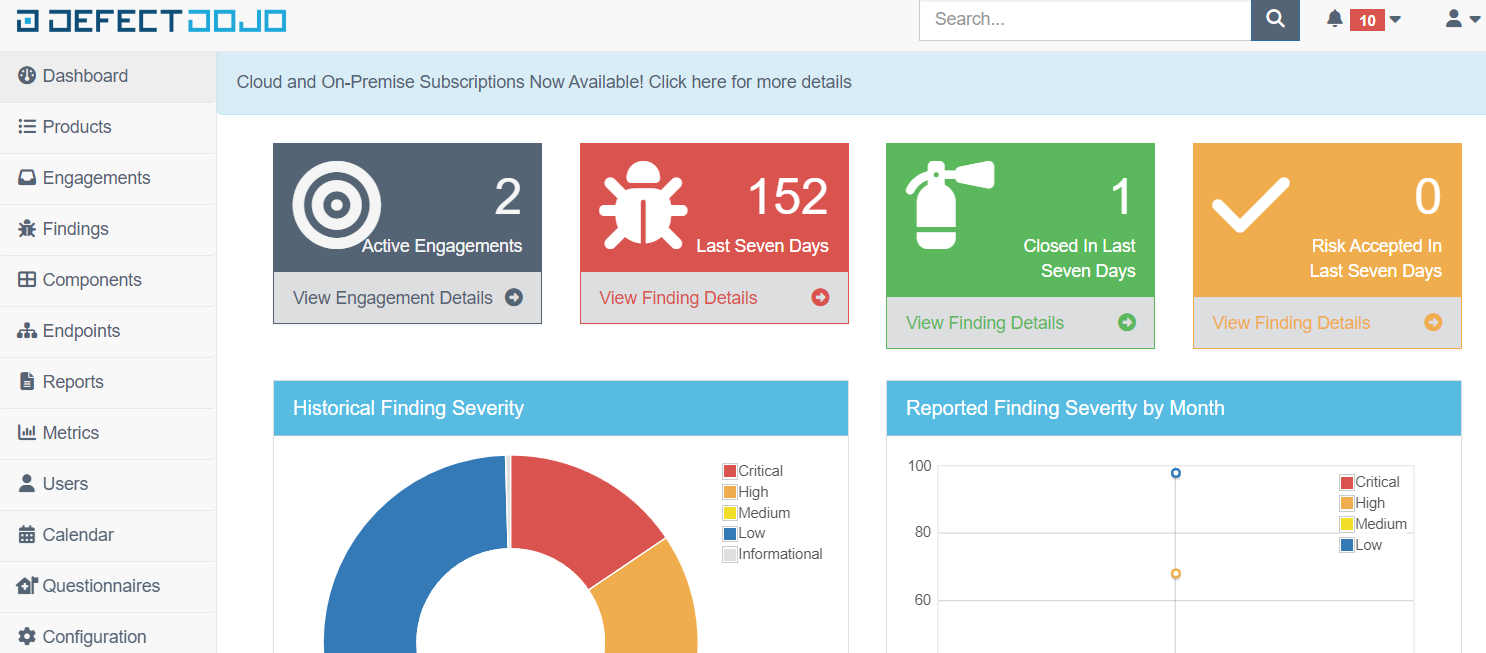Click the Products list icon

tap(27, 127)
